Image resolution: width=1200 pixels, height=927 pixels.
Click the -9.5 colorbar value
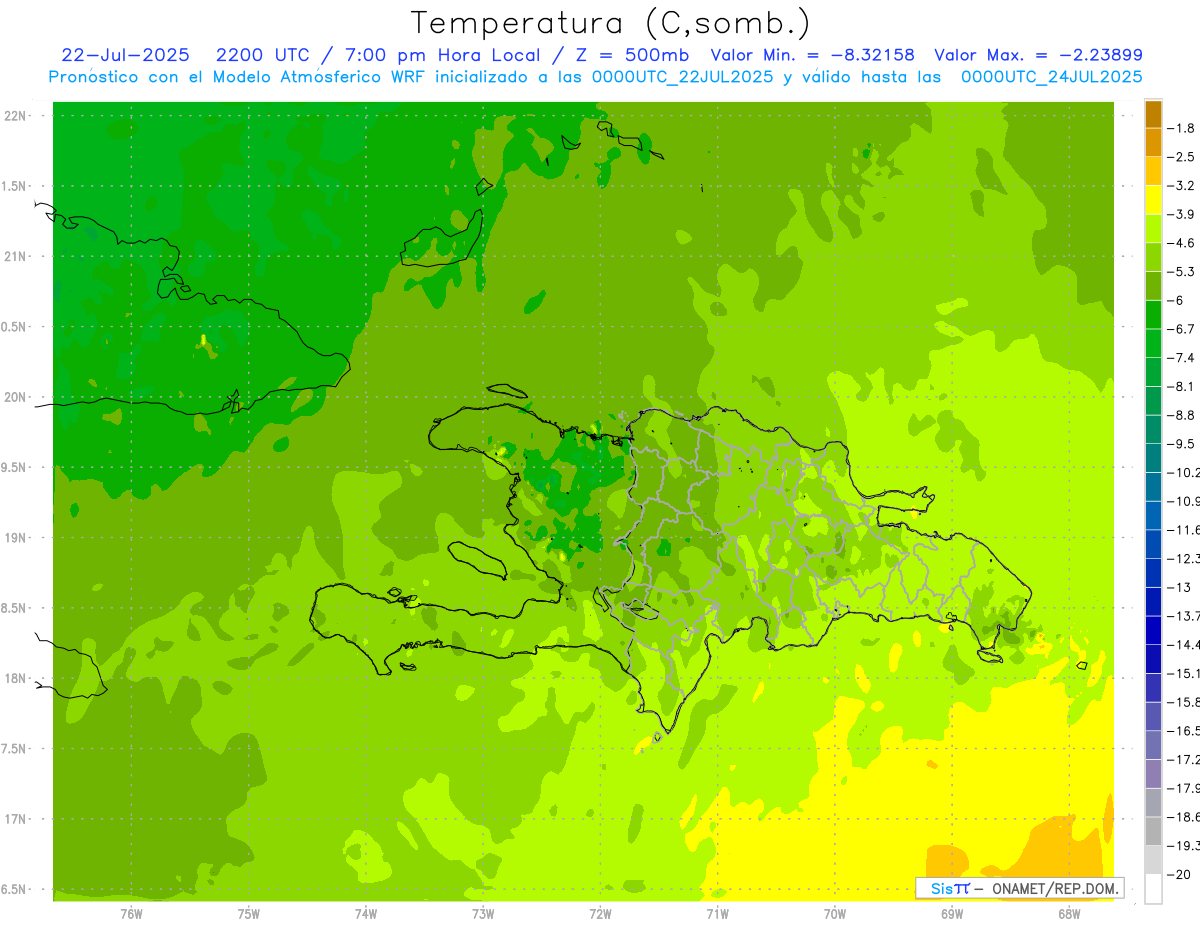1182,443
